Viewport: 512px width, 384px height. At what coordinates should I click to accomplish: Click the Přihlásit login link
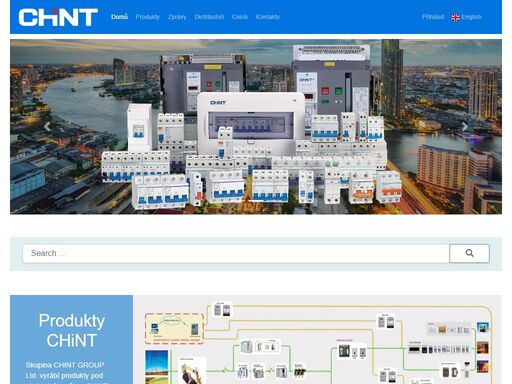pyautogui.click(x=433, y=17)
